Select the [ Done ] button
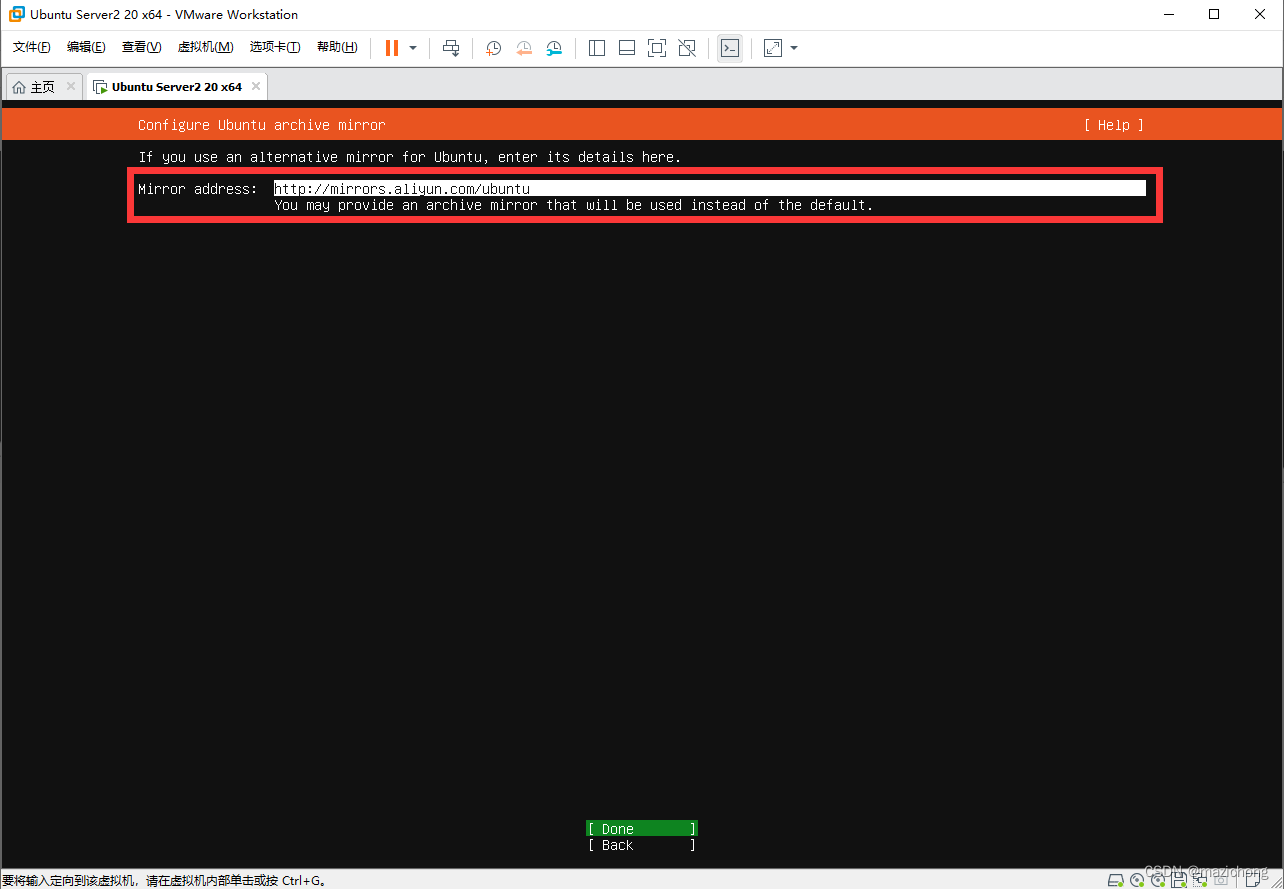The image size is (1284, 889). pyautogui.click(x=641, y=828)
